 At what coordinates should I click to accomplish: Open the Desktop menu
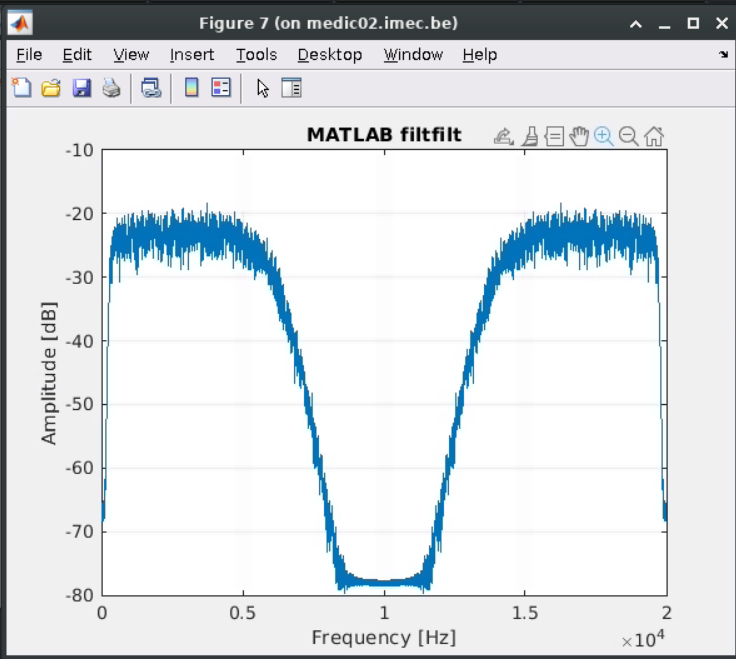[x=330, y=55]
